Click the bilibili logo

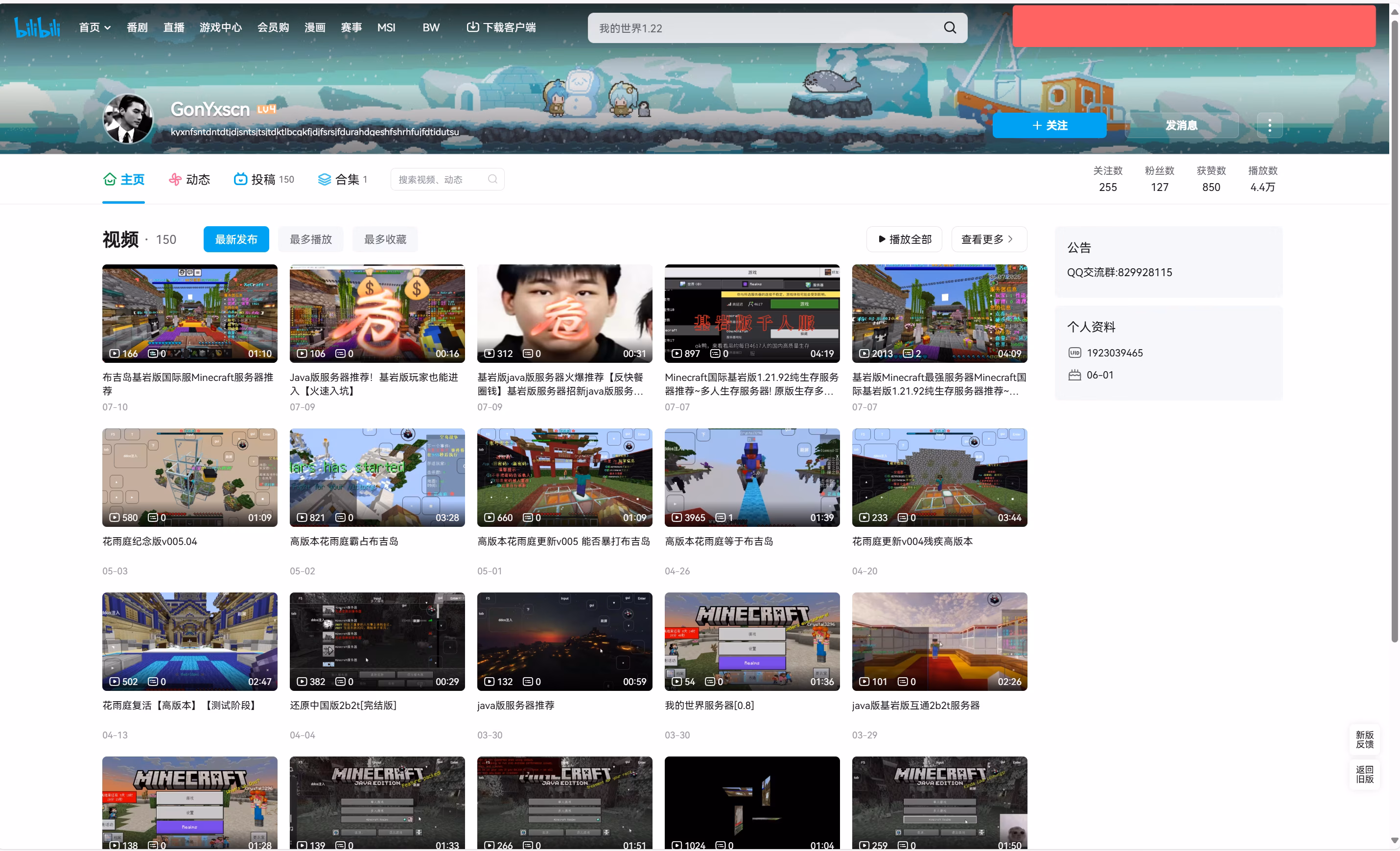pos(37,27)
